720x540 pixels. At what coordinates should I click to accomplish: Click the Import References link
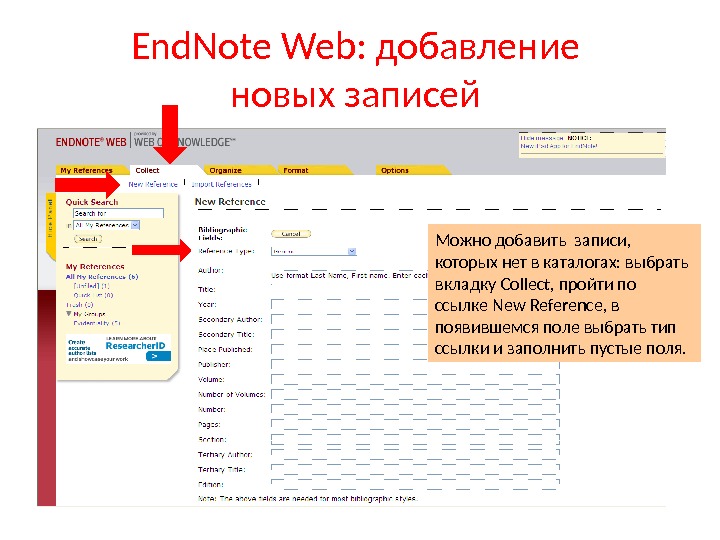[221, 184]
